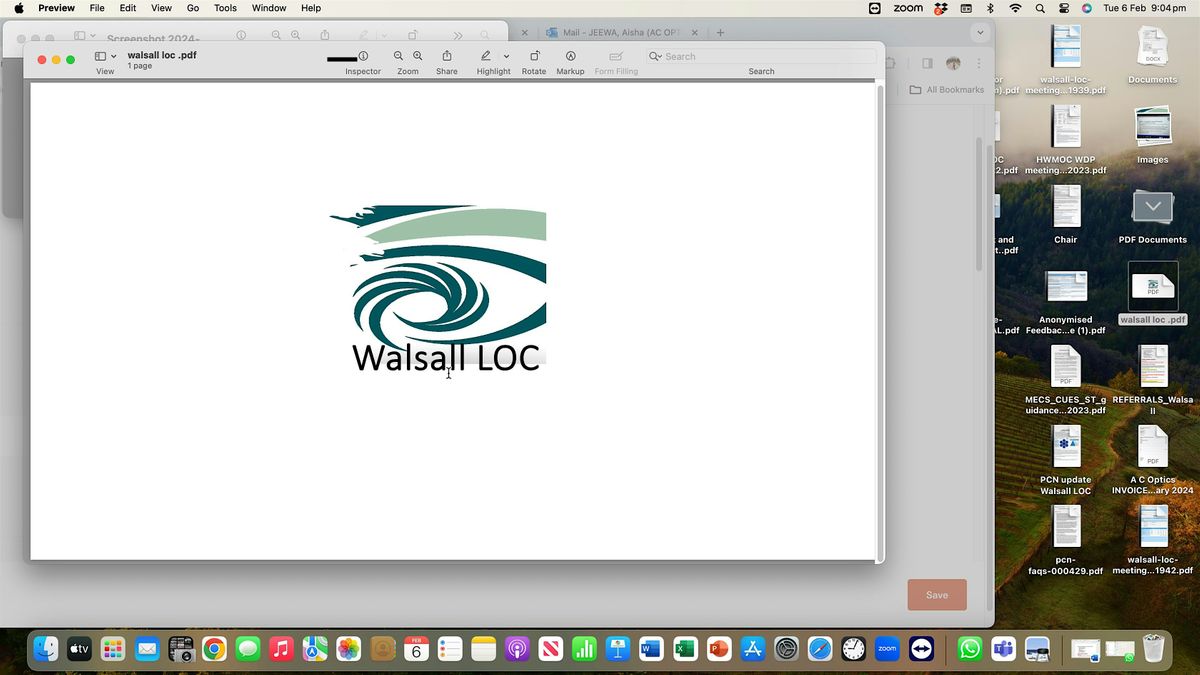The height and width of the screenshot is (675, 1200).
Task: Open the Inspector panel
Action: point(363,56)
